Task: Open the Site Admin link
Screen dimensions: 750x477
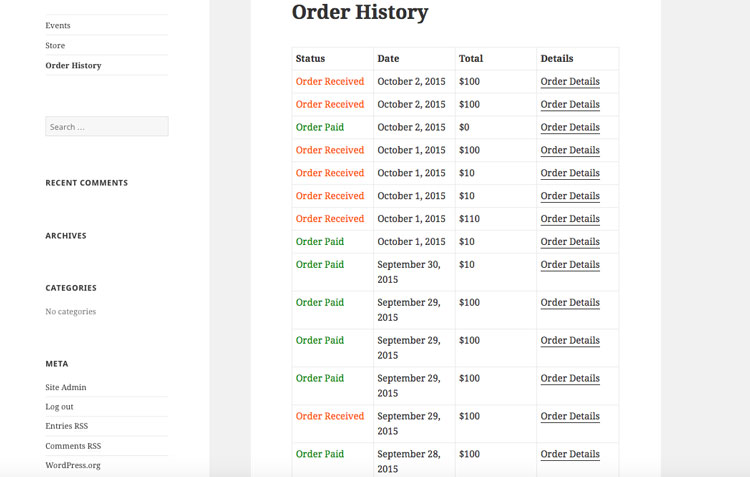Action: [x=66, y=387]
